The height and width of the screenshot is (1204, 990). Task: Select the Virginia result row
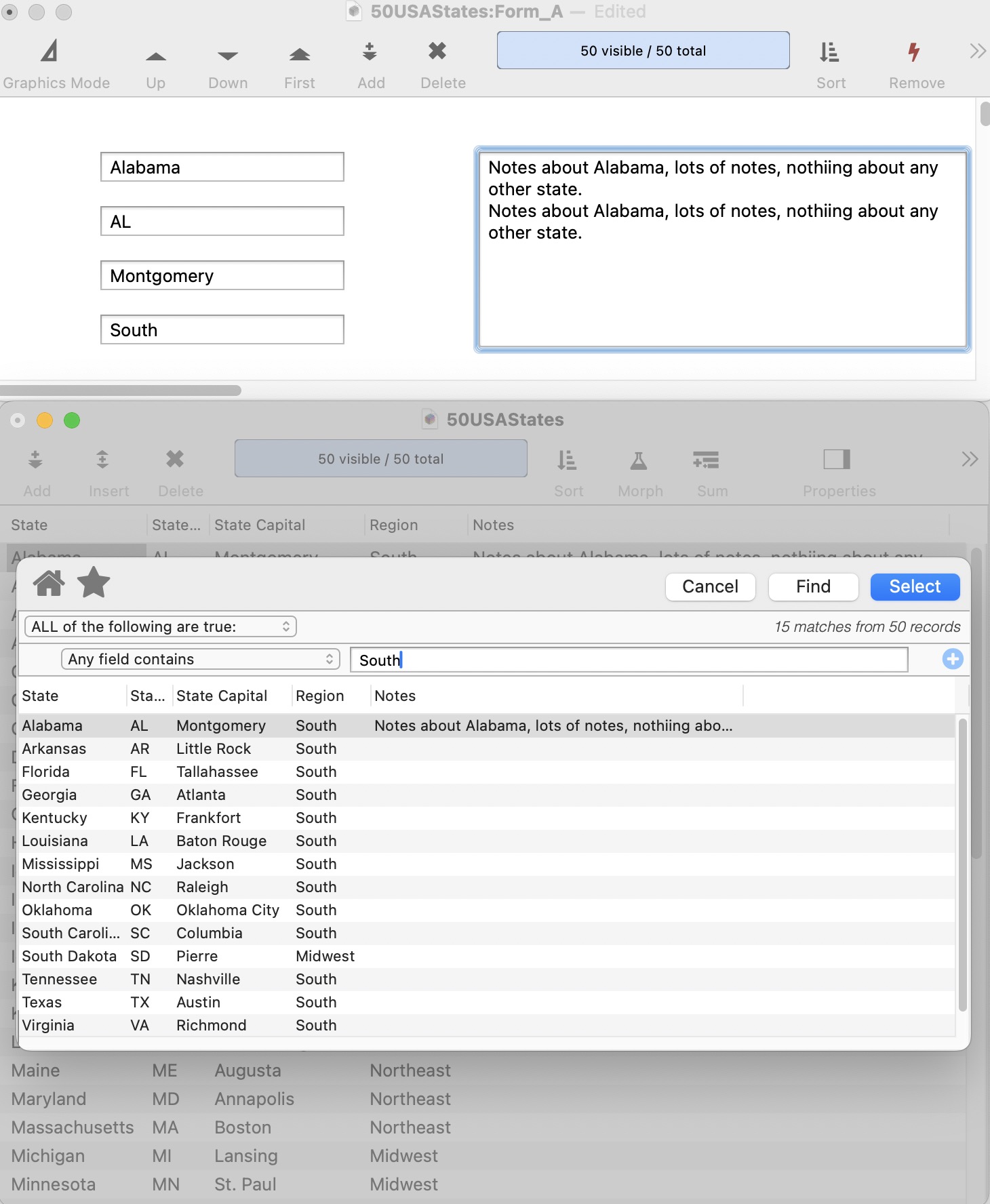tap(487, 1025)
